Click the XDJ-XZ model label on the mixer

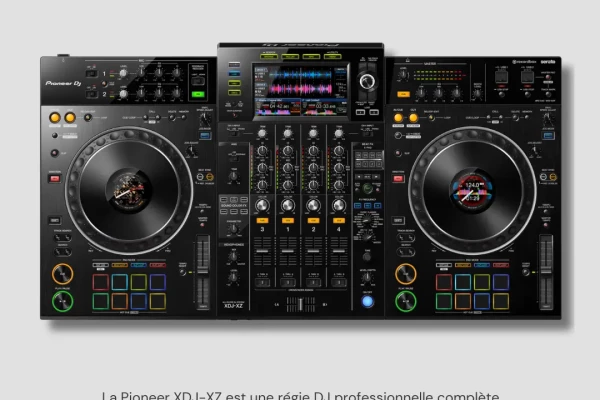coord(233,305)
